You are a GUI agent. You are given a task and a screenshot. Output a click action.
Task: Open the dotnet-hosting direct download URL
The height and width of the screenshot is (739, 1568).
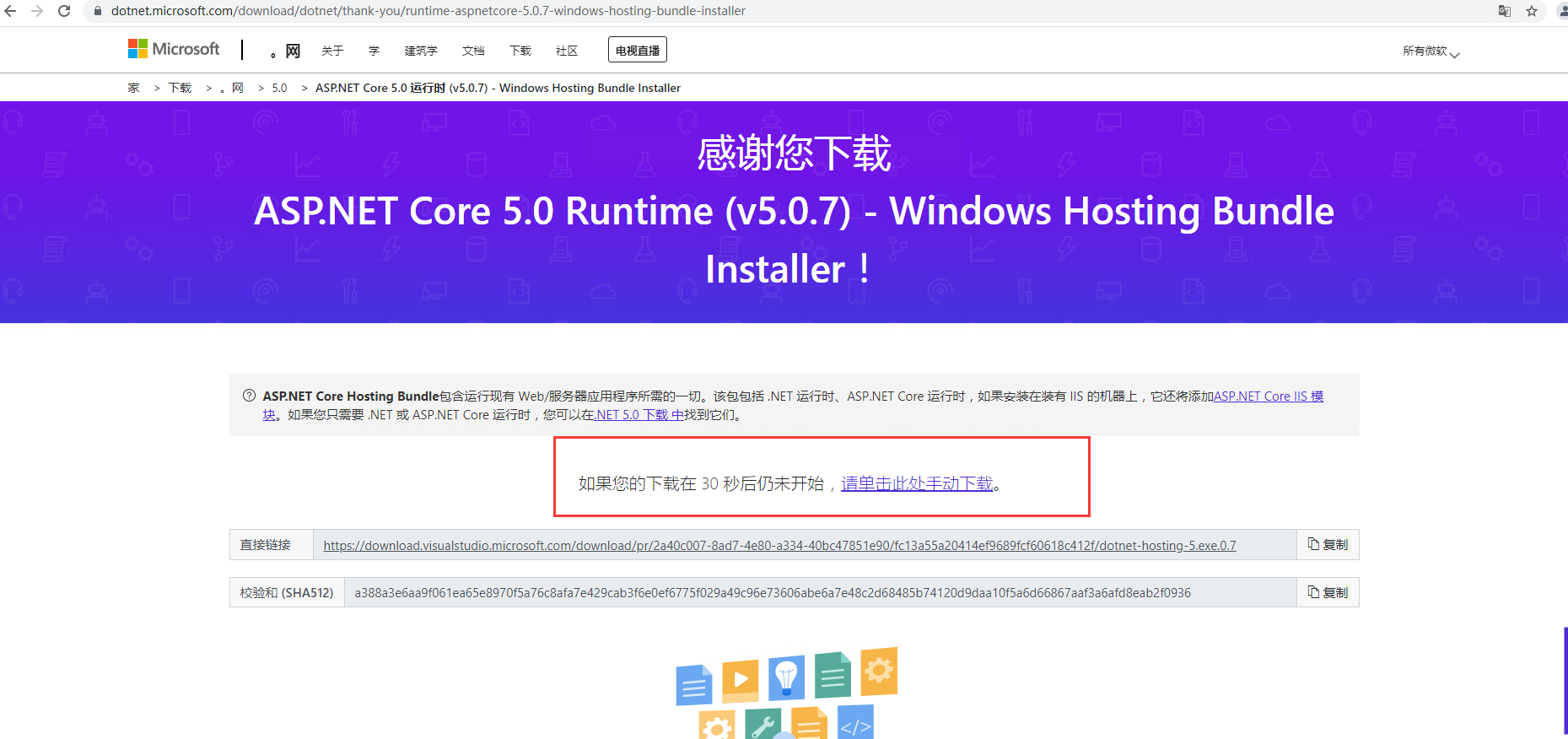(779, 546)
